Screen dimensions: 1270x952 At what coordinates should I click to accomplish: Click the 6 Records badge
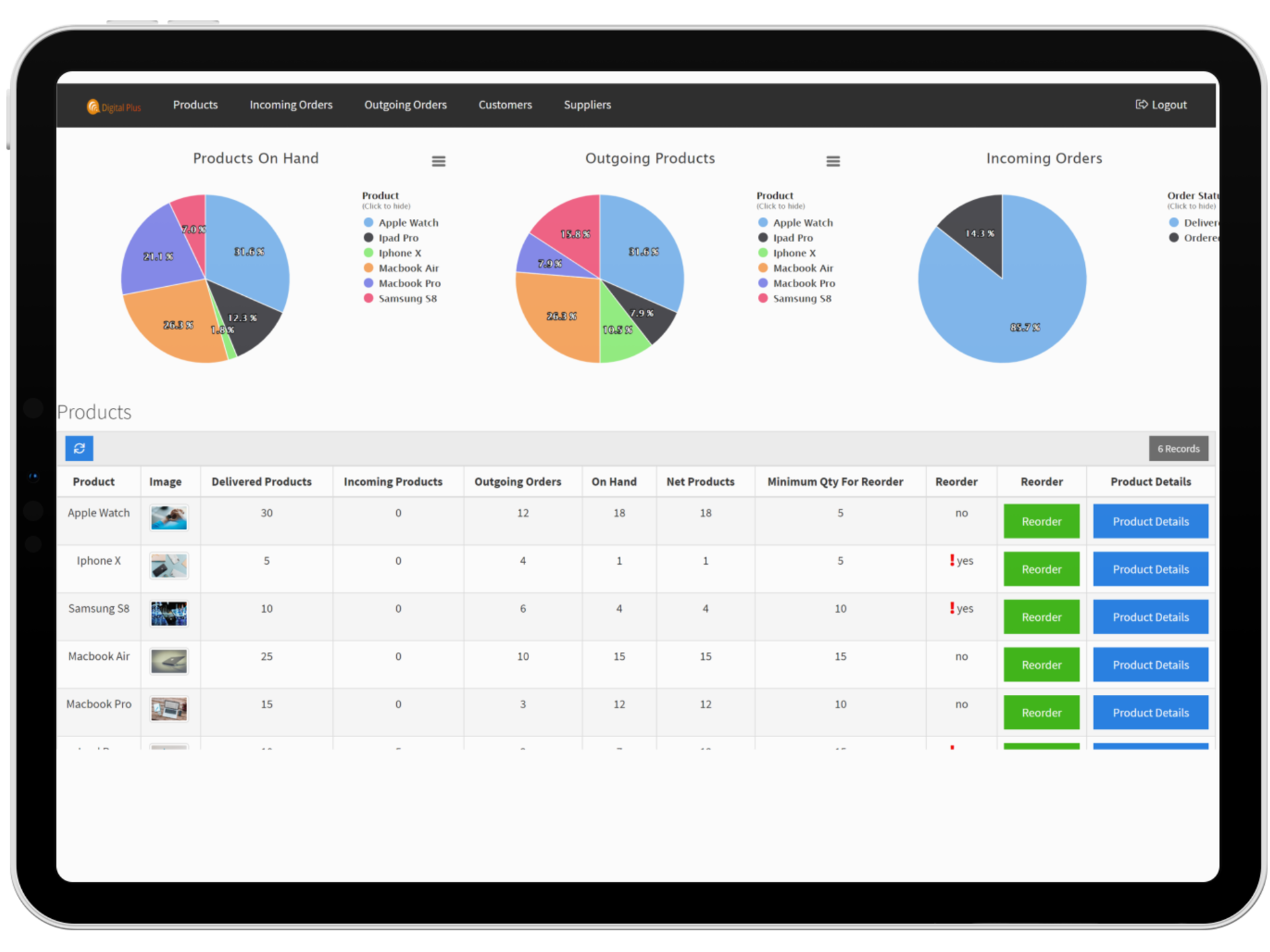pyautogui.click(x=1178, y=448)
